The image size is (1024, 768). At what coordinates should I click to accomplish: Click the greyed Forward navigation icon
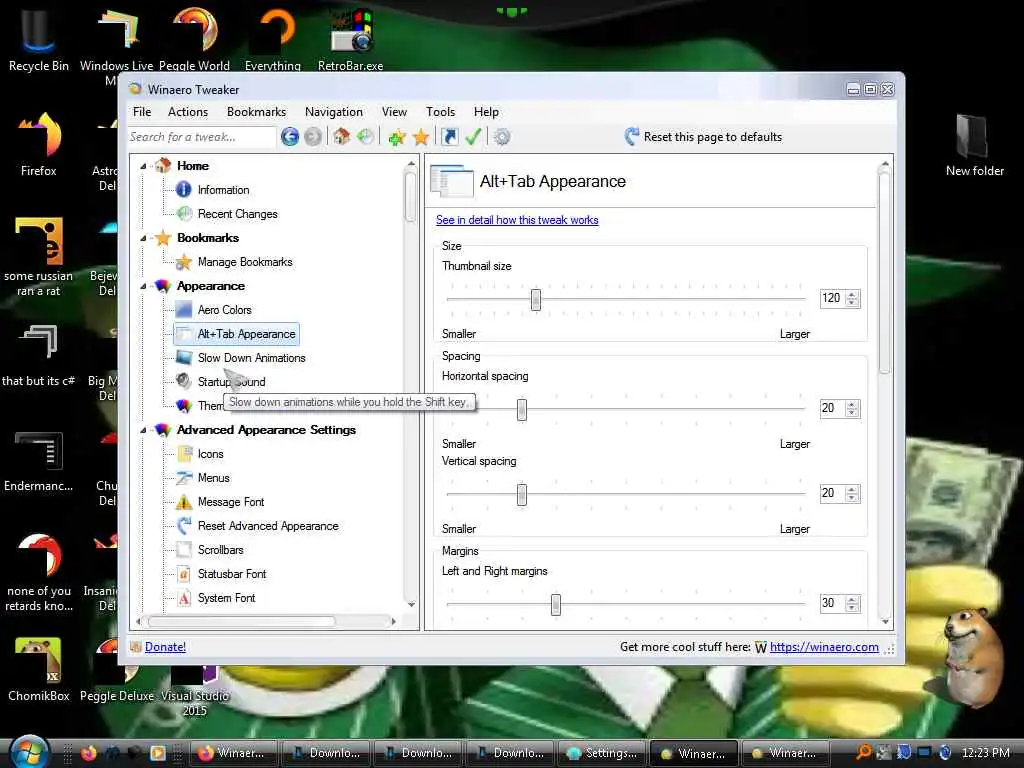pos(313,137)
